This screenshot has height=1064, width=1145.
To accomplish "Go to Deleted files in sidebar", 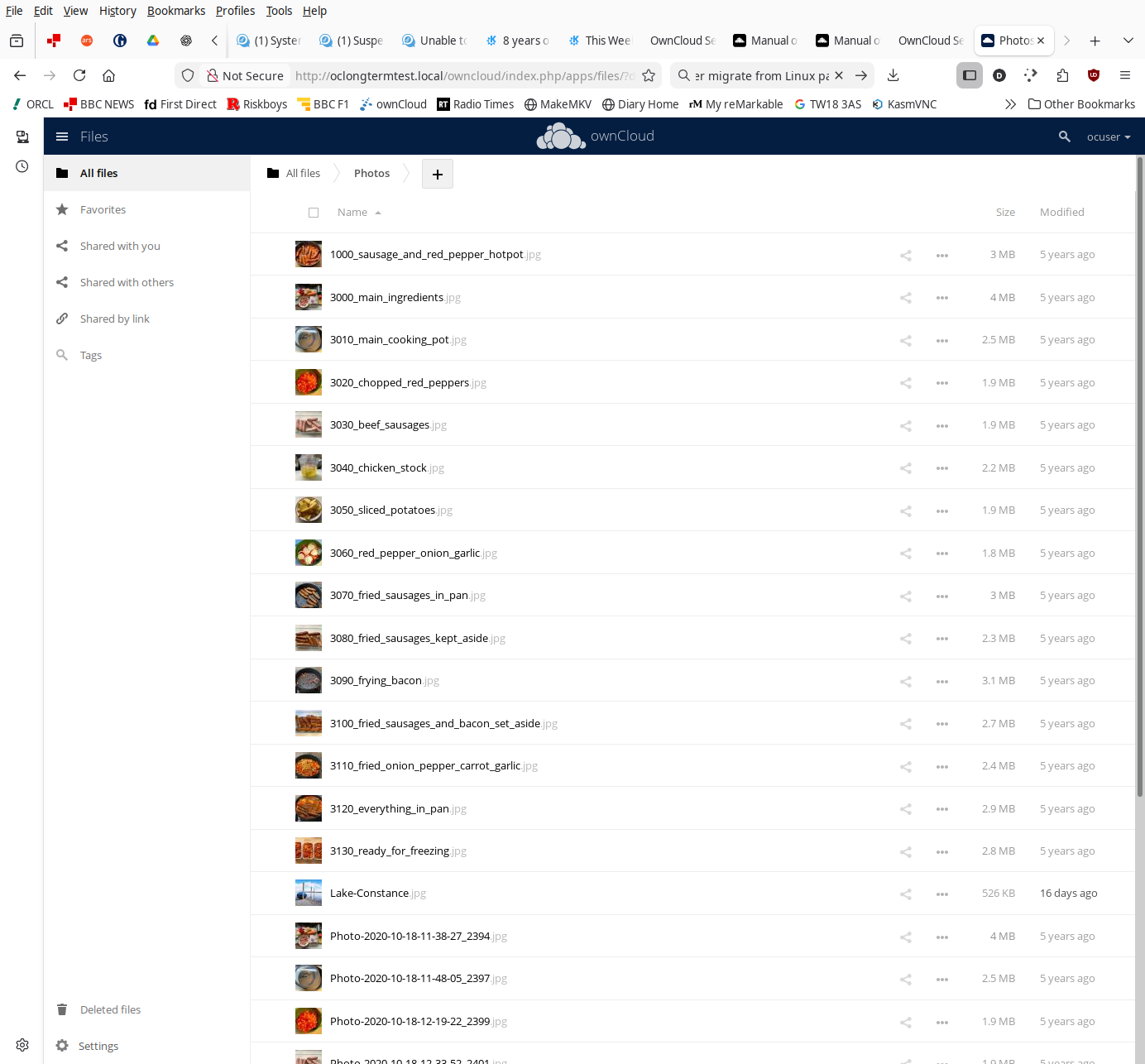I will tap(110, 1009).
